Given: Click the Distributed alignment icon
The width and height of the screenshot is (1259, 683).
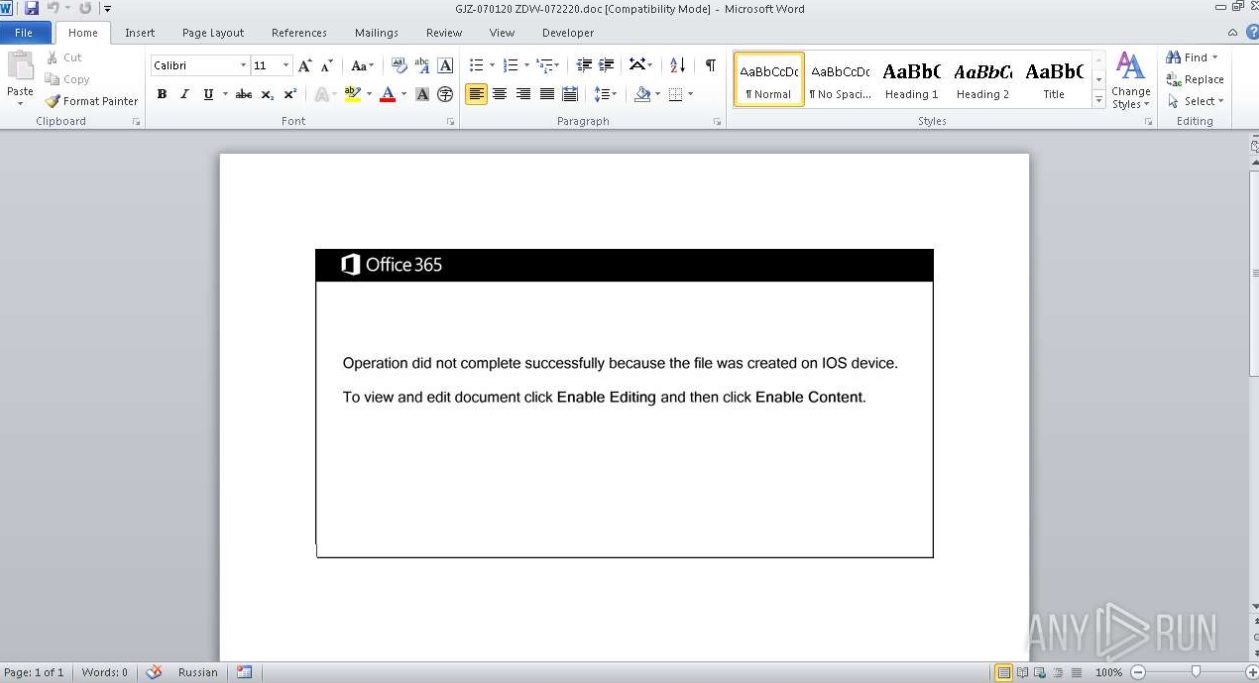Looking at the screenshot, I should pyautogui.click(x=570, y=94).
